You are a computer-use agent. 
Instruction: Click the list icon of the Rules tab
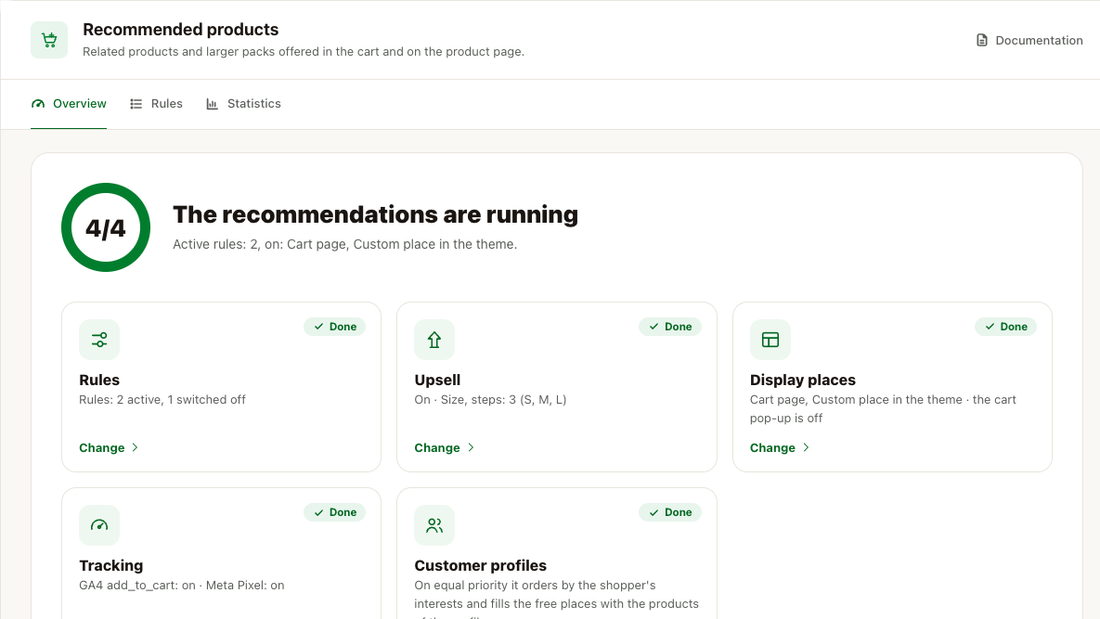[x=136, y=104]
